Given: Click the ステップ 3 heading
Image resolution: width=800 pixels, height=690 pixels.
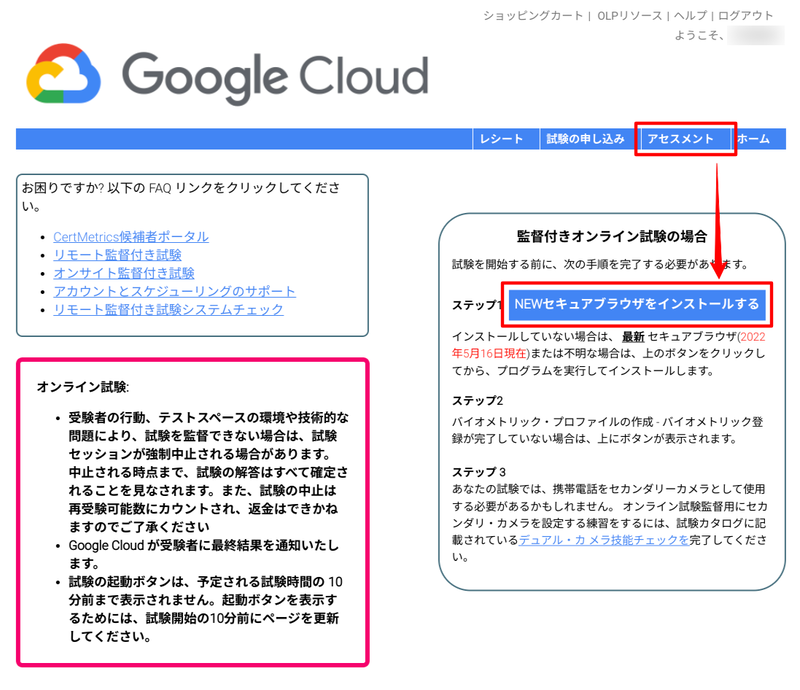Looking at the screenshot, I should pos(479,472).
